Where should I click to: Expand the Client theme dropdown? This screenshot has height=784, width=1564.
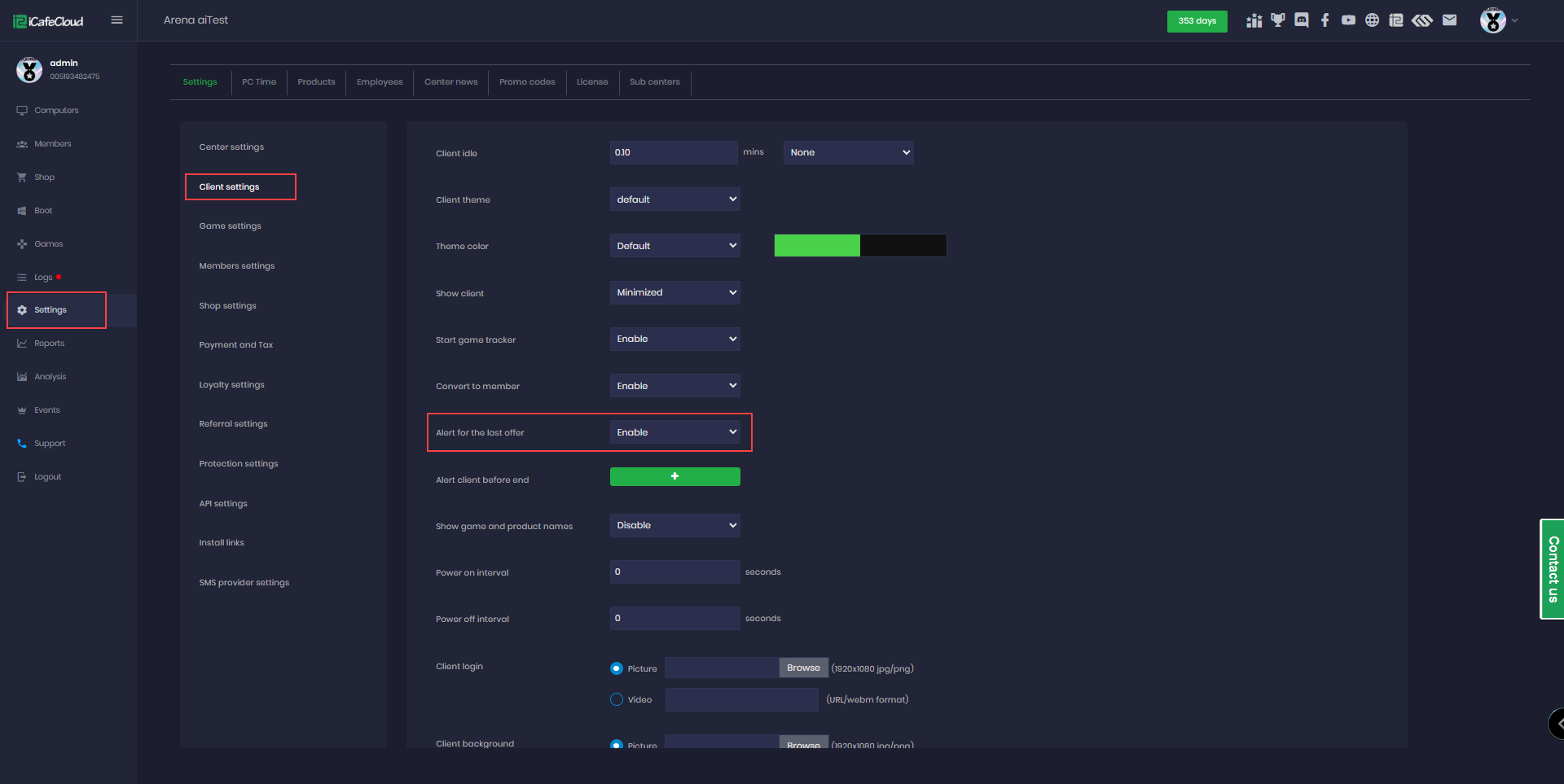click(x=674, y=199)
